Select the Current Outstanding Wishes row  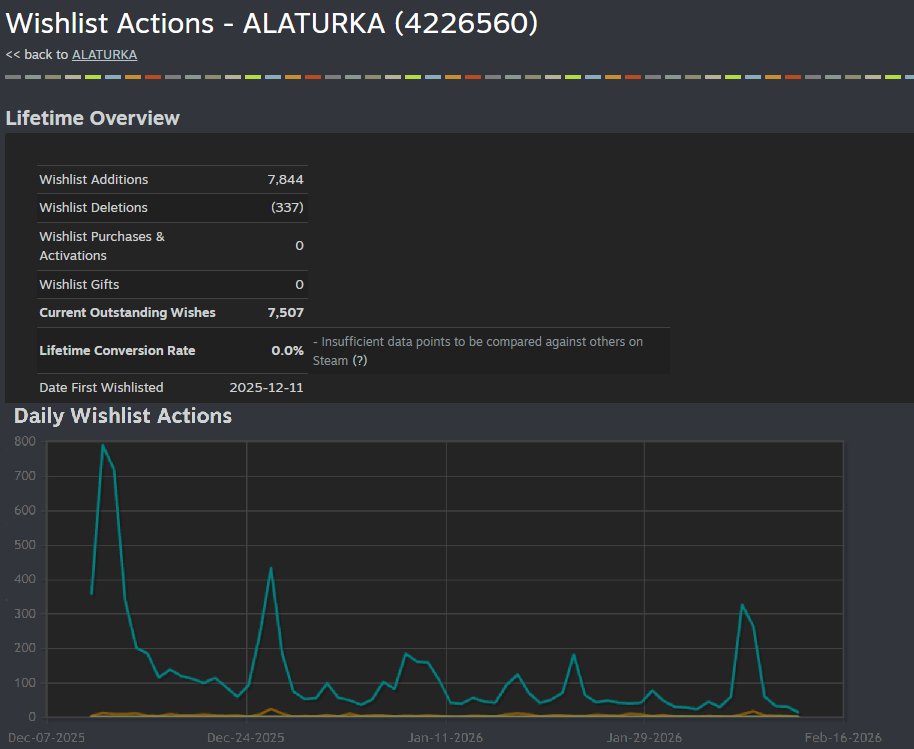pos(172,312)
